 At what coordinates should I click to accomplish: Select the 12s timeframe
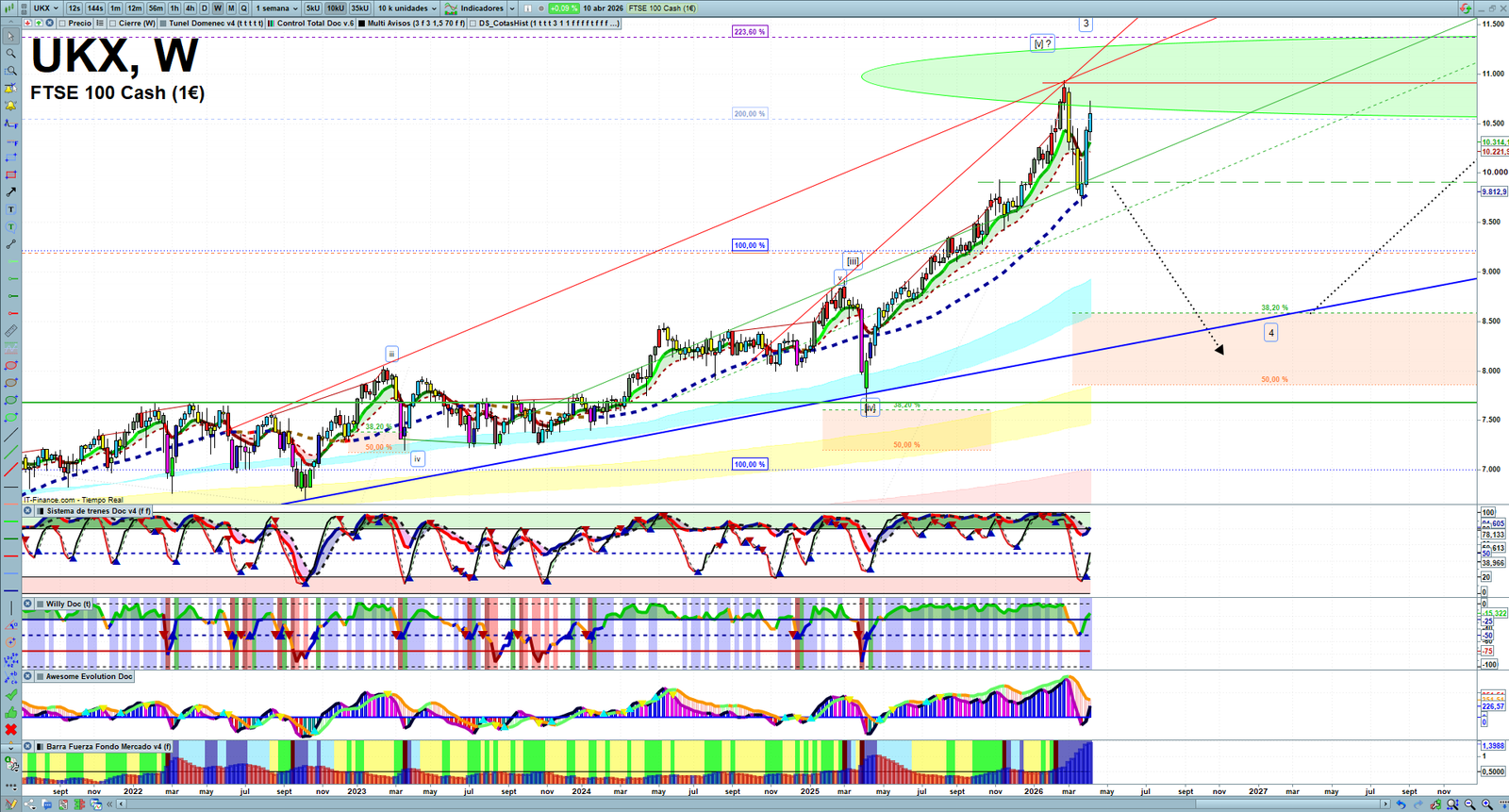[75, 8]
